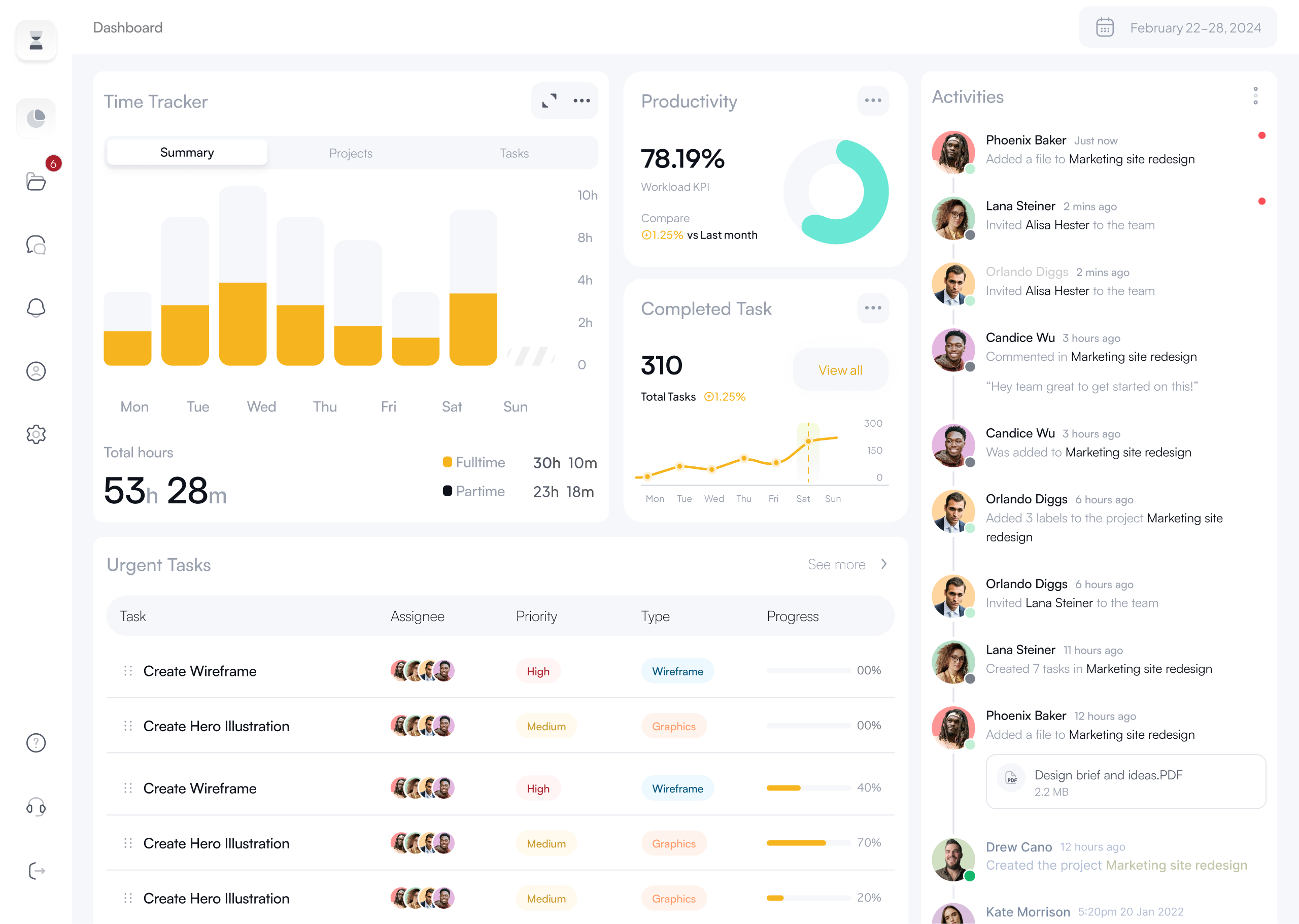The height and width of the screenshot is (924, 1299).
Task: Click assignee avatars on the first Create Wireframe row
Action: tap(422, 671)
